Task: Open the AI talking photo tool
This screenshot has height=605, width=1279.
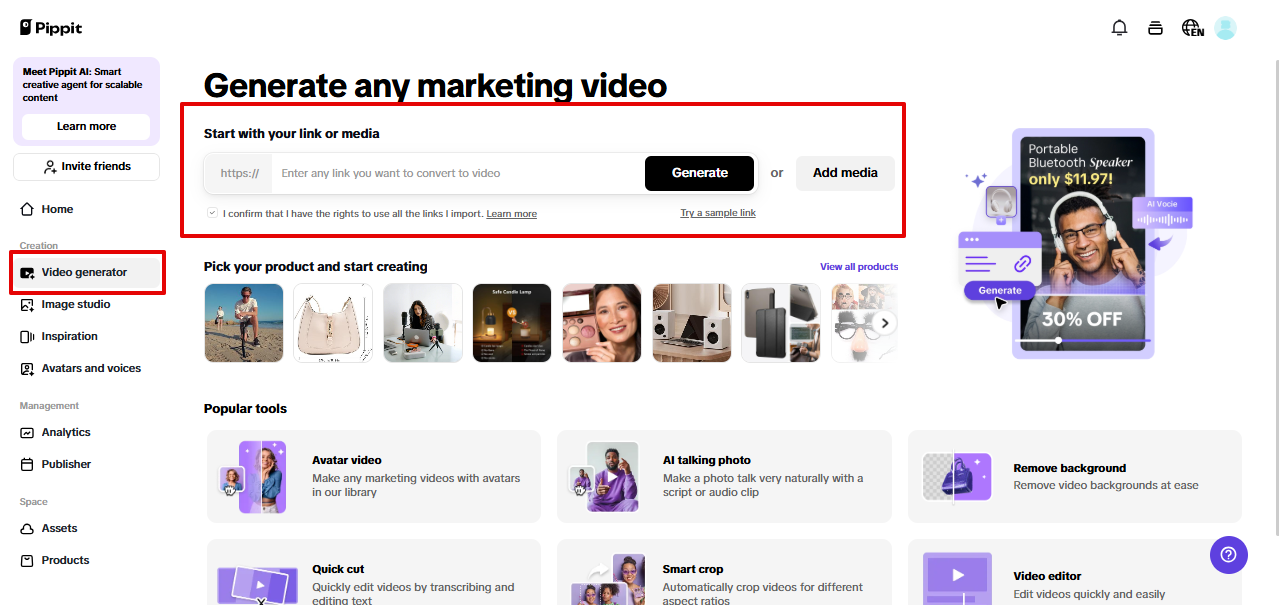Action: (x=723, y=476)
